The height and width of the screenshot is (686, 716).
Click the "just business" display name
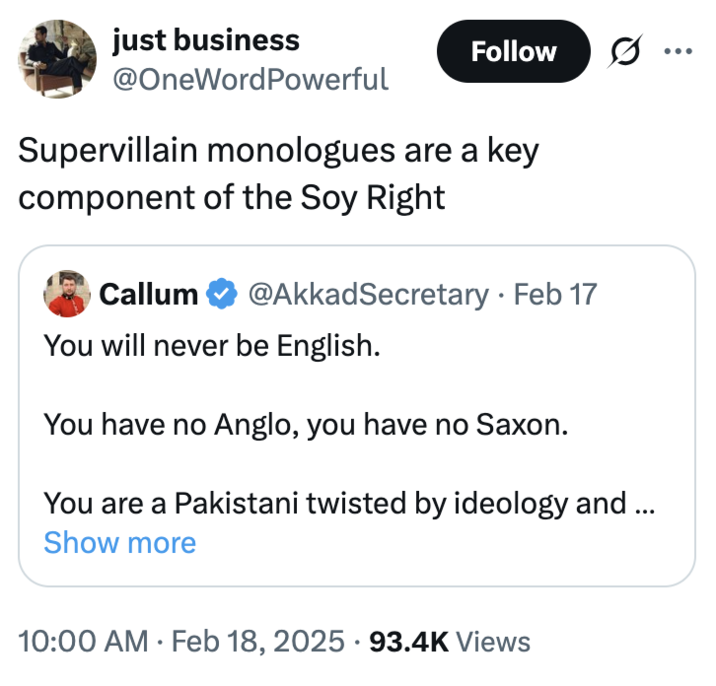point(206,40)
